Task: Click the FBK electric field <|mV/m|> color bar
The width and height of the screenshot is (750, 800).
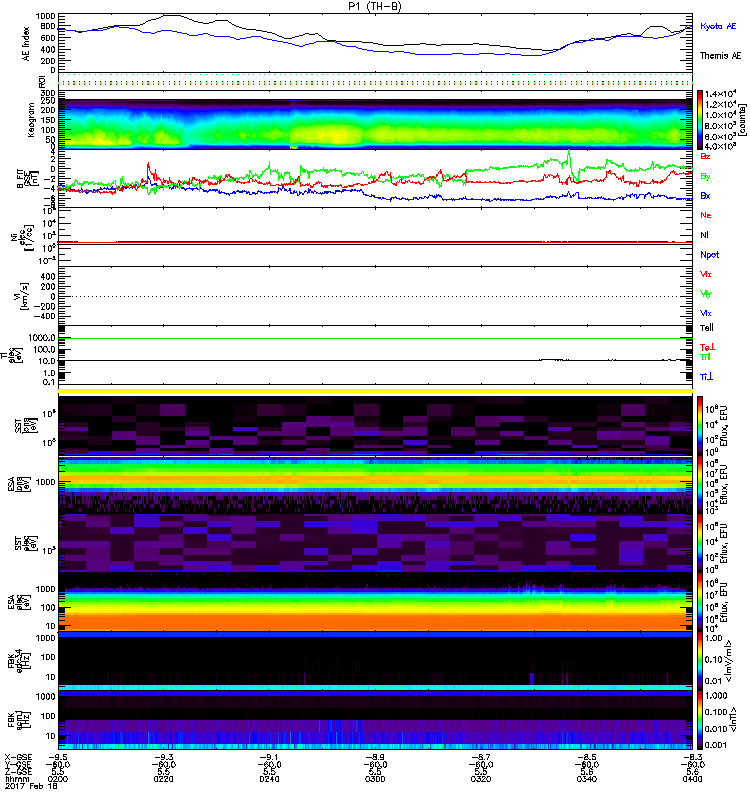Action: [700, 661]
